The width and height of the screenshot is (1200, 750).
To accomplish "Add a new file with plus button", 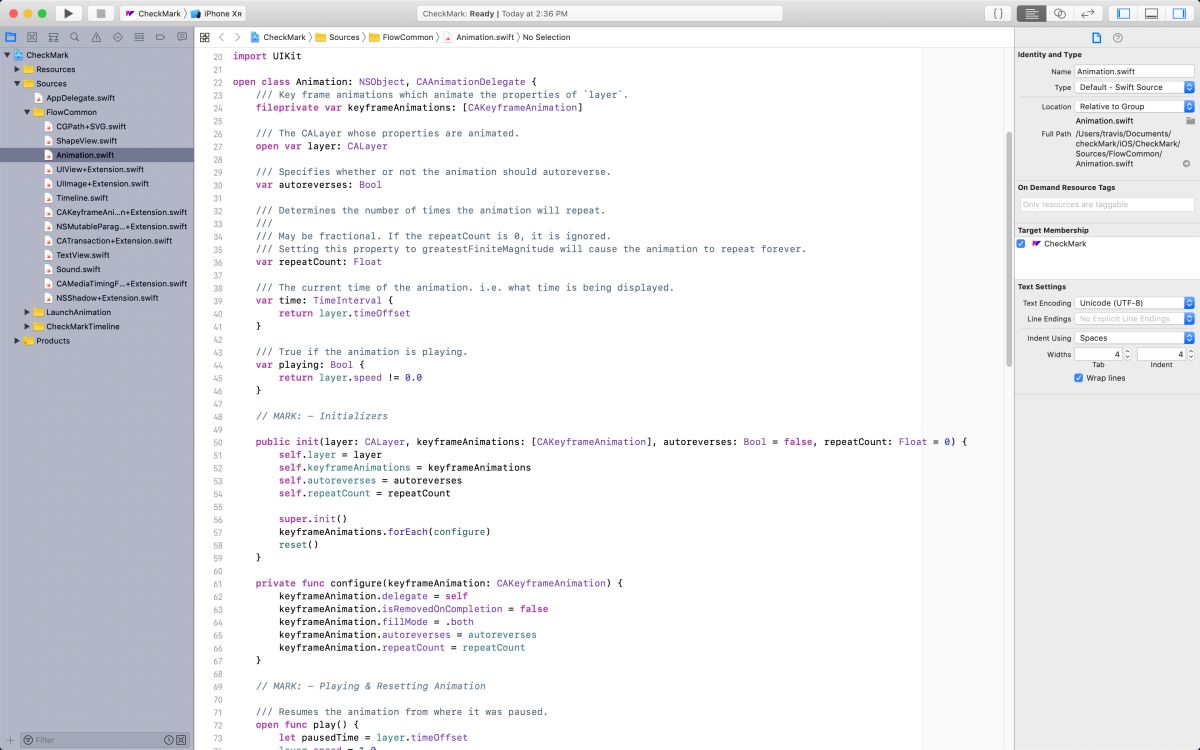I will coord(9,740).
